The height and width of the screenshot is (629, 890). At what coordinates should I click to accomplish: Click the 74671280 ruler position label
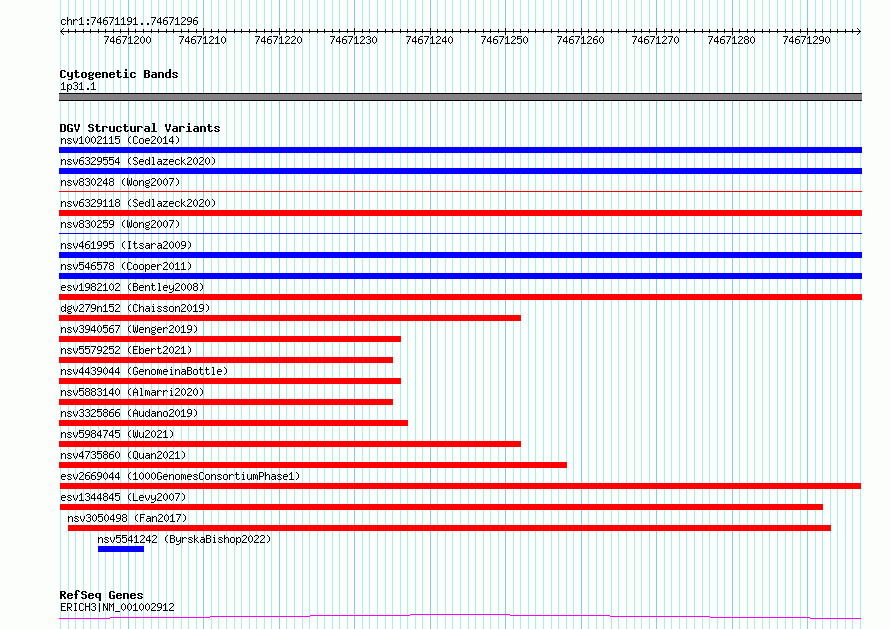[x=732, y=40]
